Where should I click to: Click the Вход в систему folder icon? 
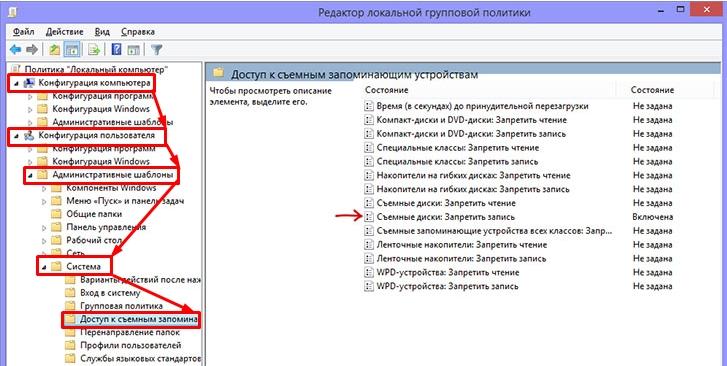70,293
